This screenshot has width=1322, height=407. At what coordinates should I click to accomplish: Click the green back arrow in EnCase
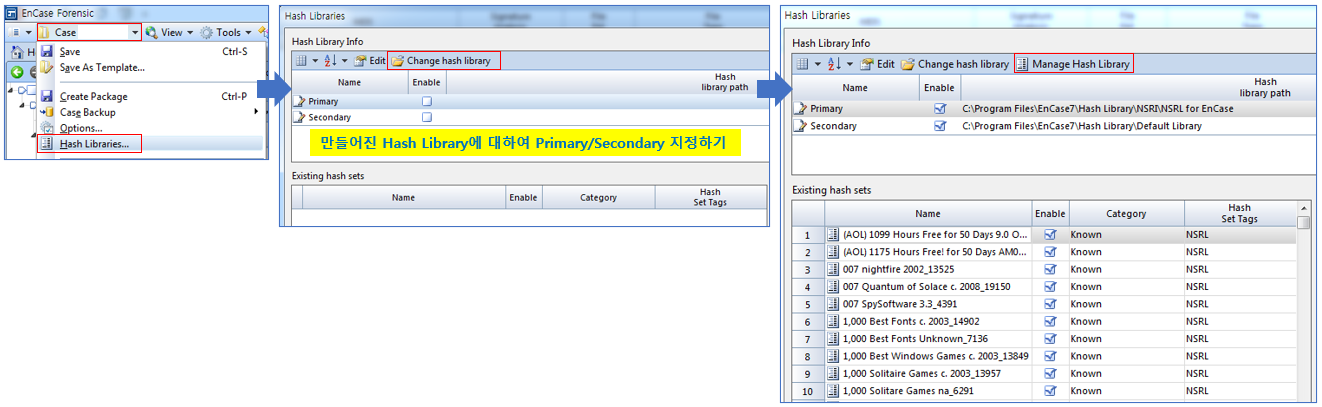(17, 72)
